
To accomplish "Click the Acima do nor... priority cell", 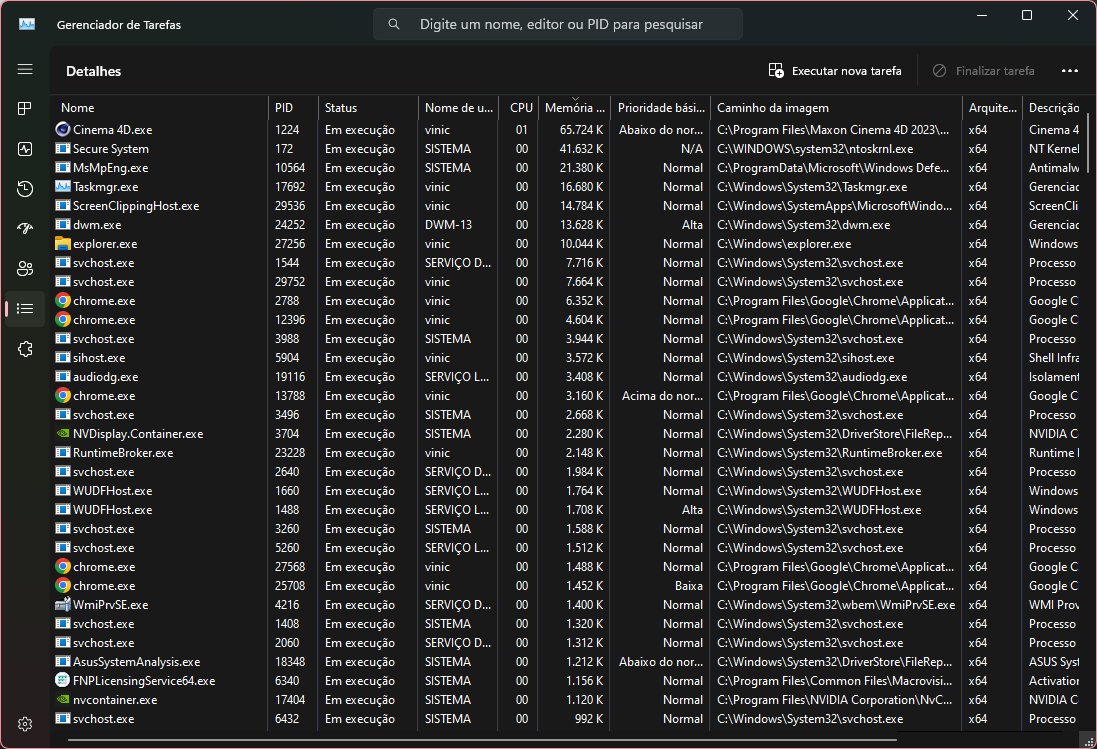I will coord(663,395).
